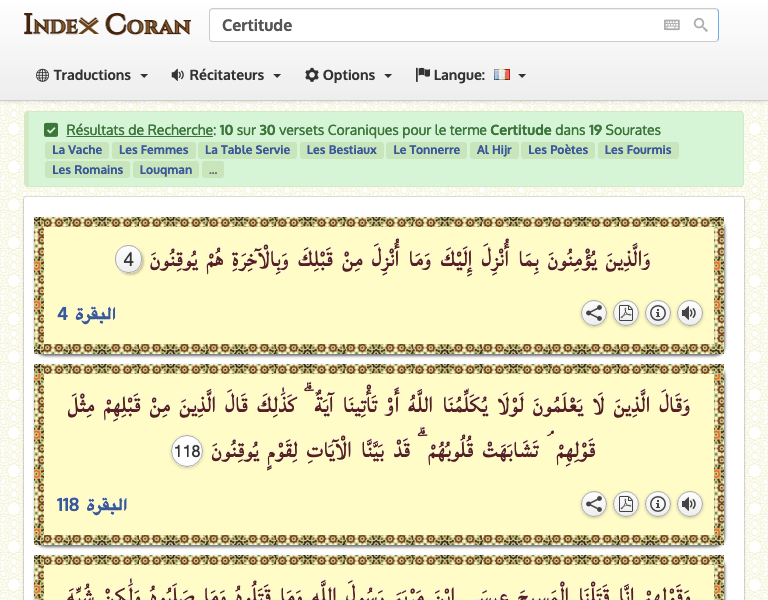Share verse 4 of Al-Baqara

[x=594, y=313]
